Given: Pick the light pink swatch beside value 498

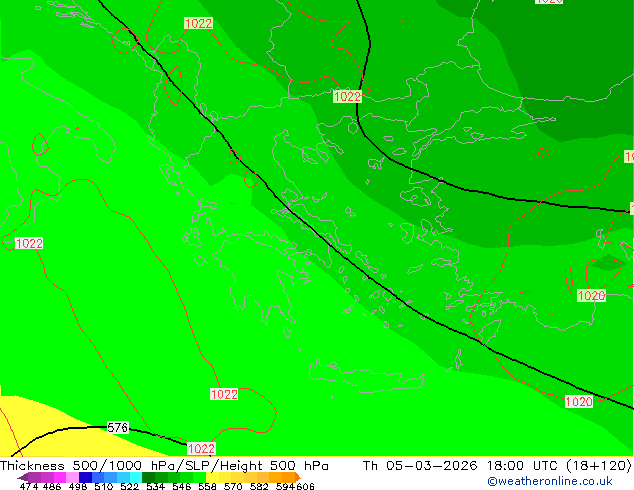Looking at the screenshot, I should pos(72,477).
